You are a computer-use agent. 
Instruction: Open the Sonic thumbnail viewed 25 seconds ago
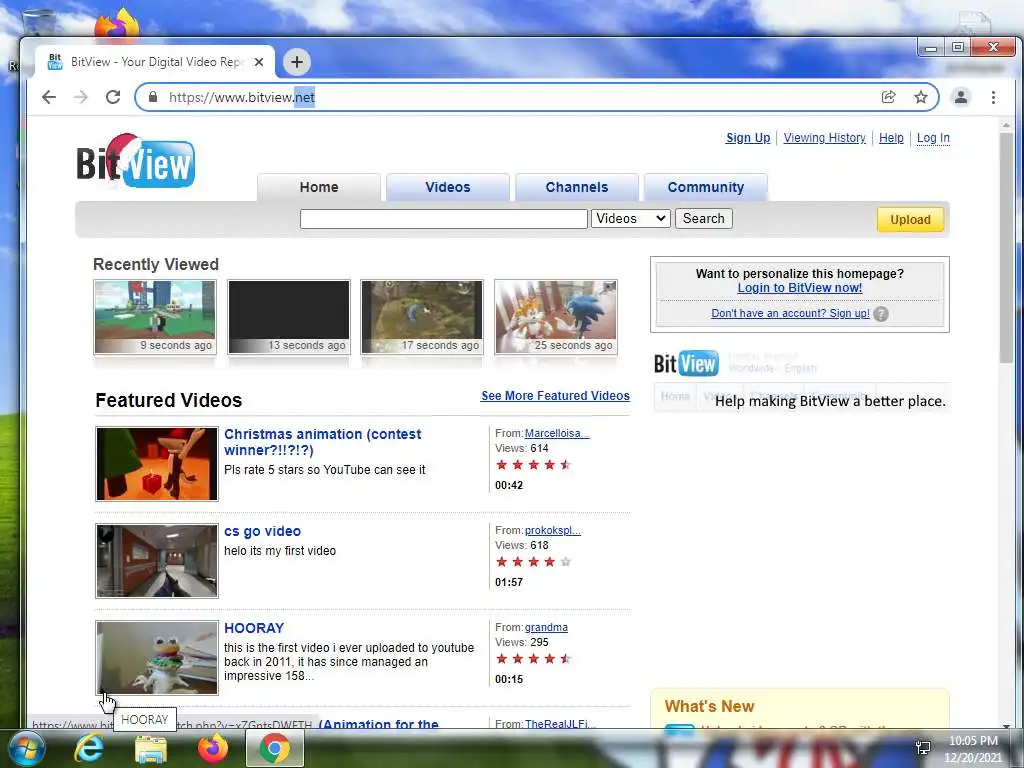pyautogui.click(x=556, y=317)
